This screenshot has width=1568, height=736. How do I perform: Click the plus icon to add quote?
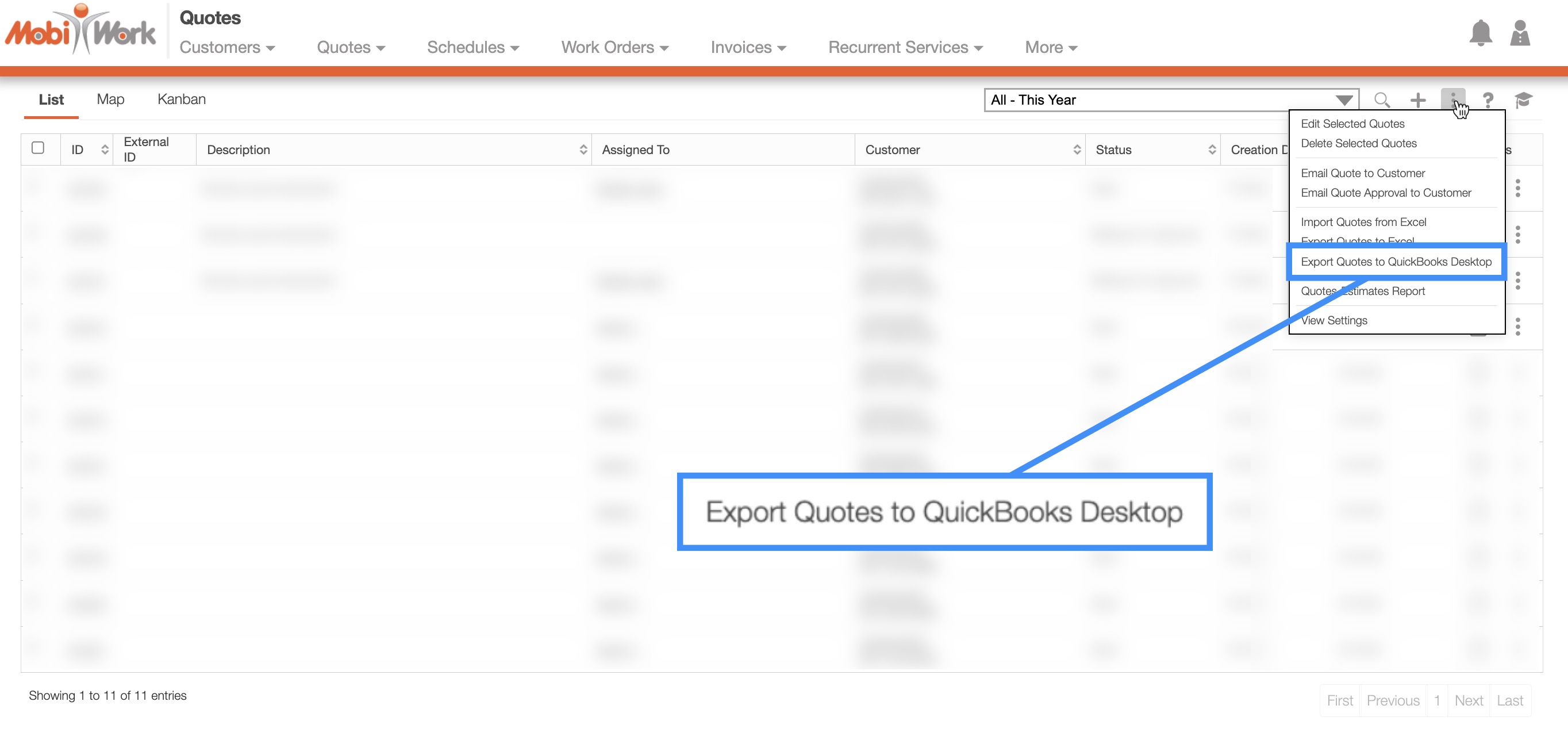pos(1417,100)
